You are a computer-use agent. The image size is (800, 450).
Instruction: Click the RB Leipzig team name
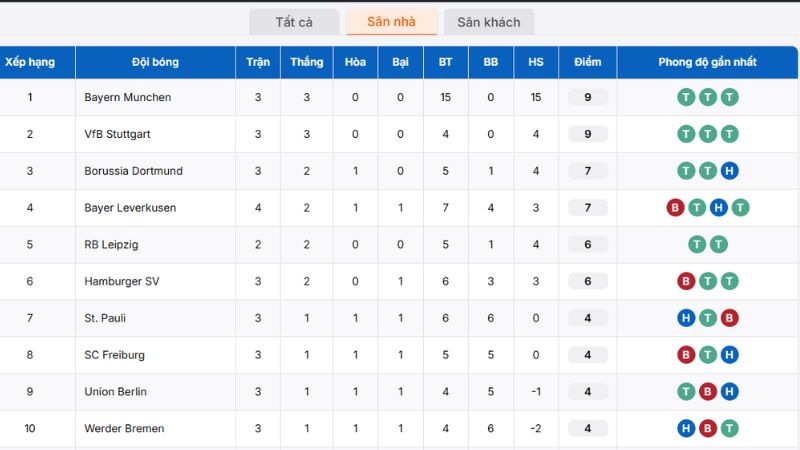click(x=111, y=244)
